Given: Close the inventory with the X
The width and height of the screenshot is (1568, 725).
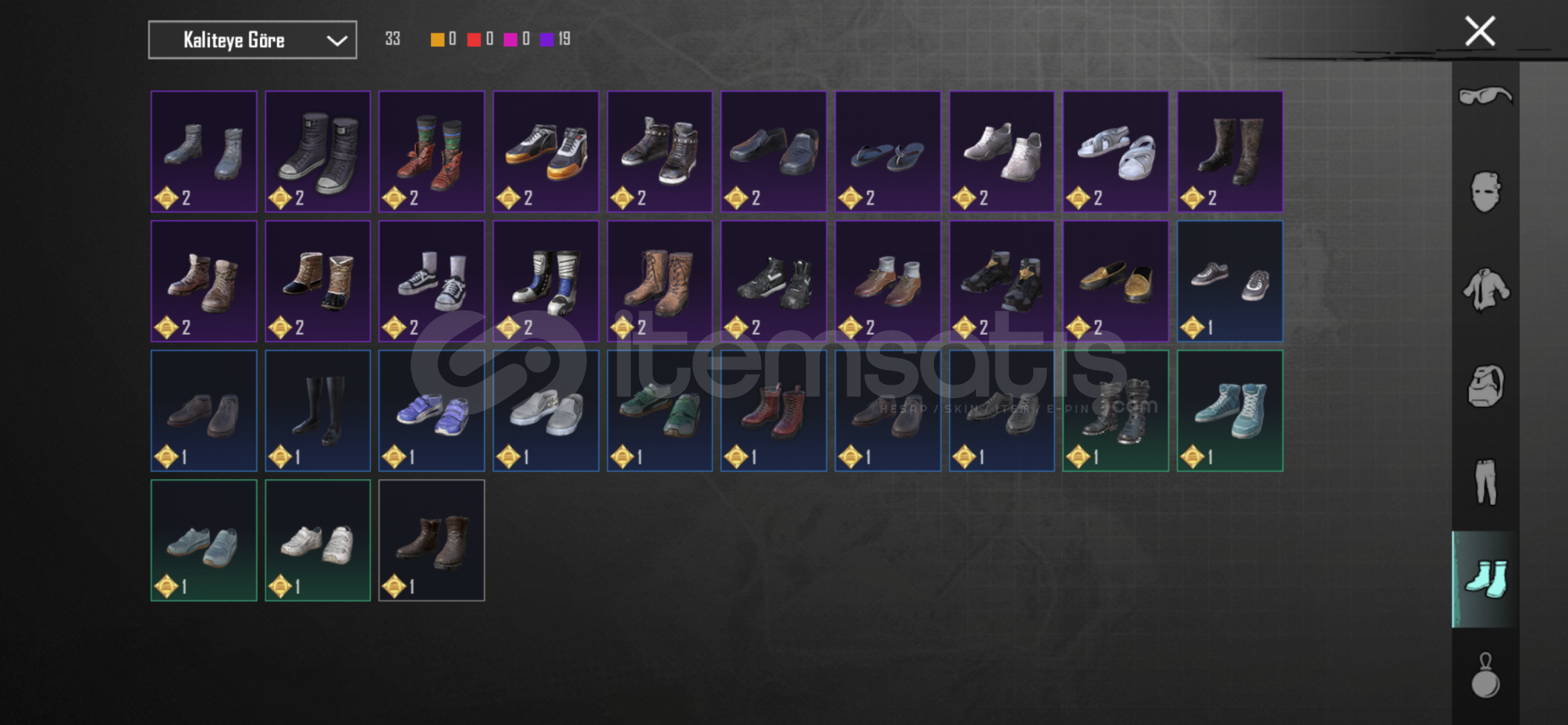Looking at the screenshot, I should pos(1479,31).
